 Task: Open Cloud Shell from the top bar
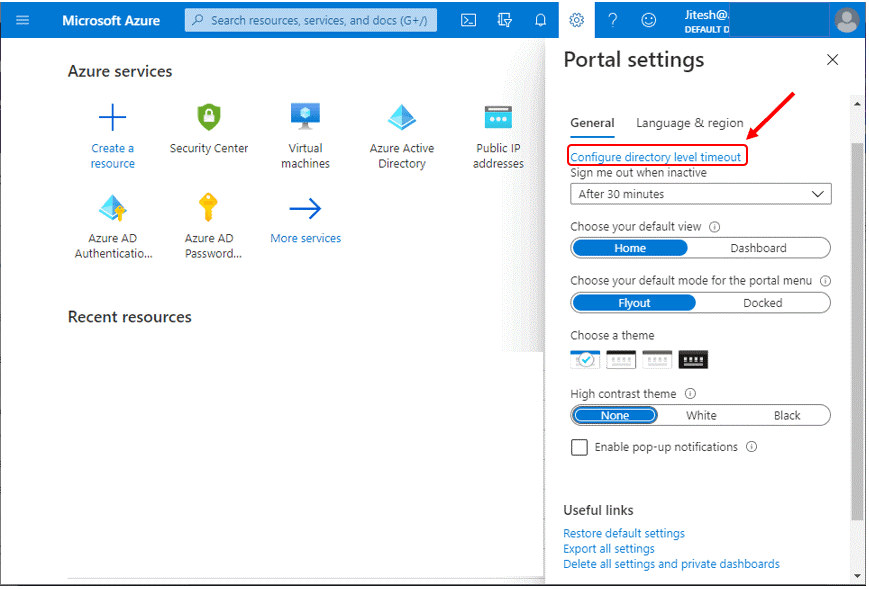(469, 21)
